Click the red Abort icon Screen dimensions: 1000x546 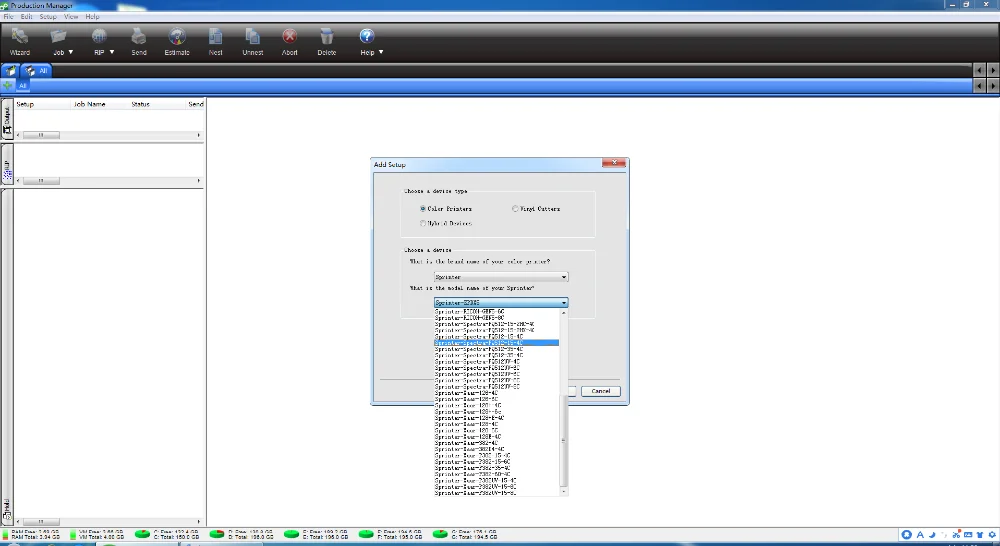pos(290,36)
